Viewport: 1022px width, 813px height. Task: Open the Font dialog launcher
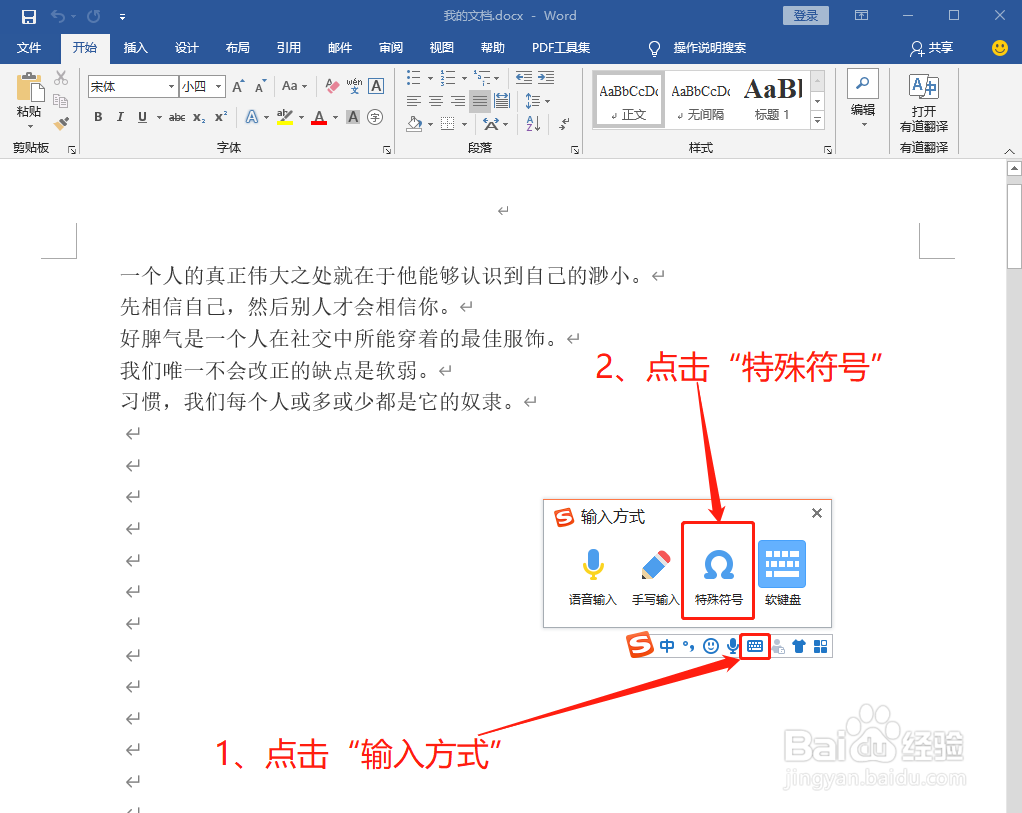[387, 150]
